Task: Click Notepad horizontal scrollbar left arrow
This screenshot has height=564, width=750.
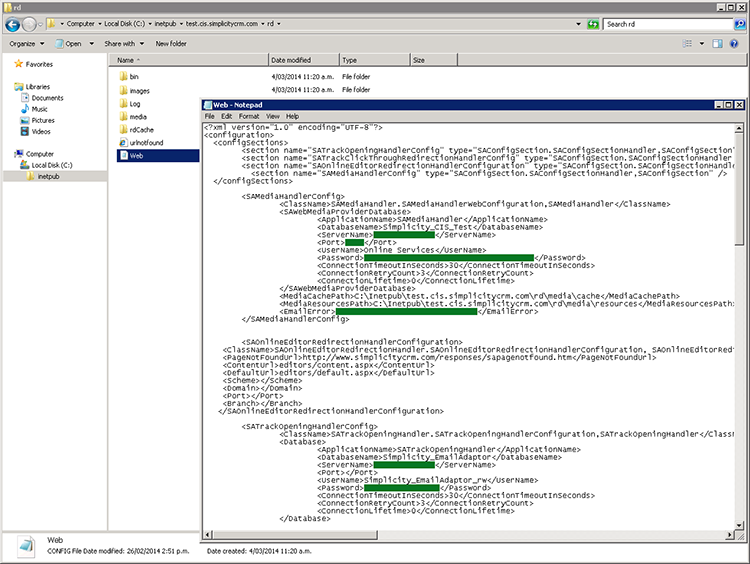Action: coord(208,535)
